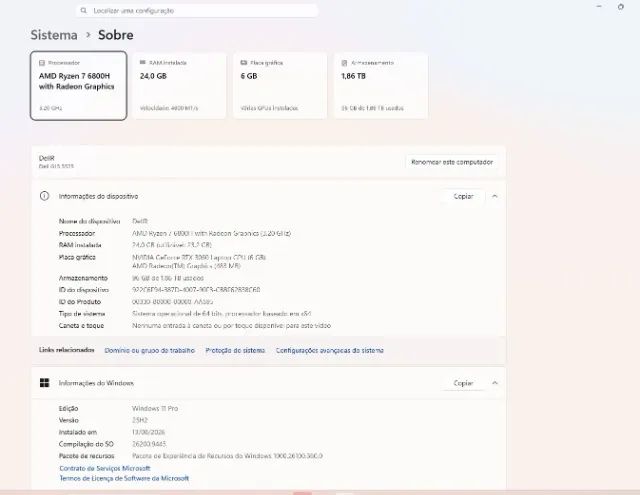Click the Windows logo icon in section header

[x=44, y=383]
